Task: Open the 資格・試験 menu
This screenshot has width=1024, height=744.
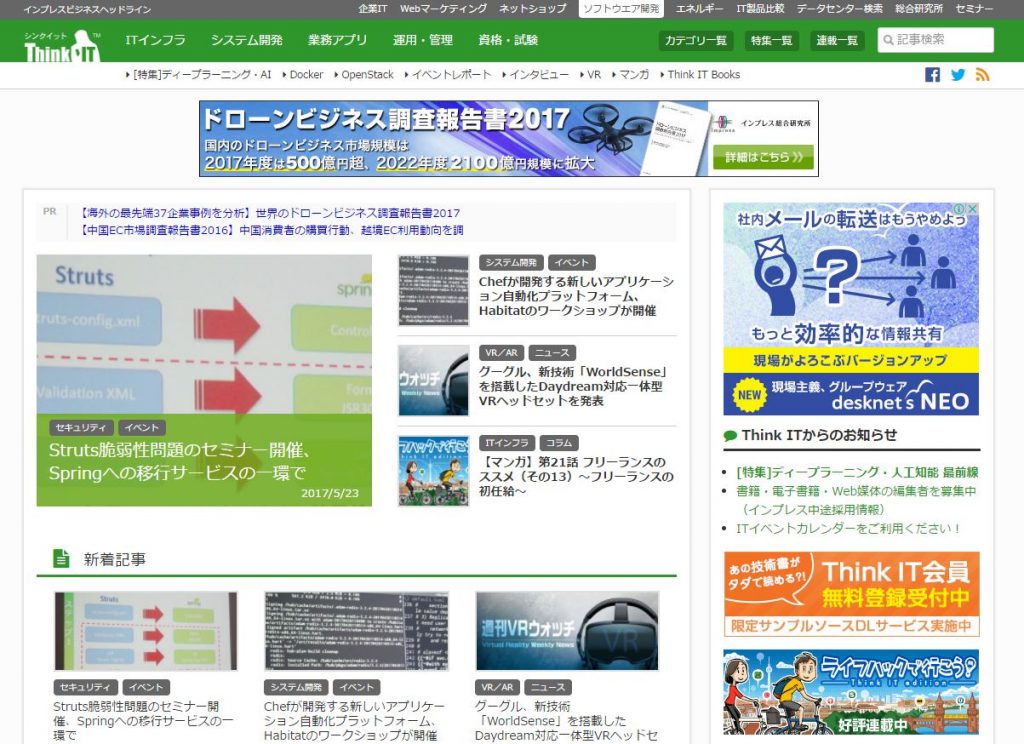Action: [507, 40]
